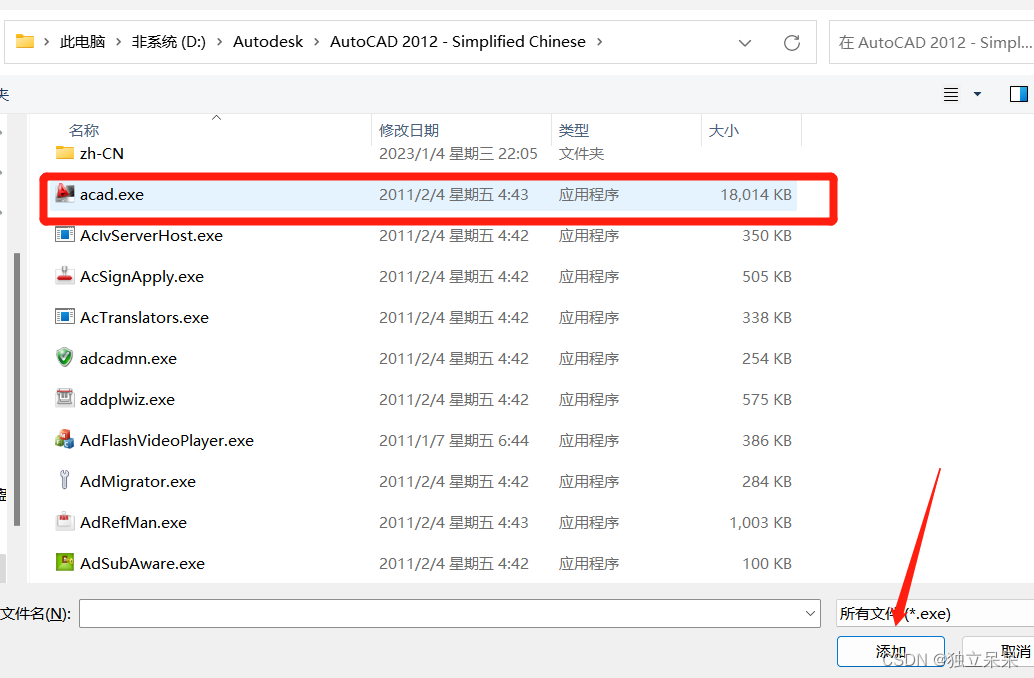Click the 254 KB size of adcadmn.exe
Viewport: 1034px width, 678px height.
click(x=767, y=358)
